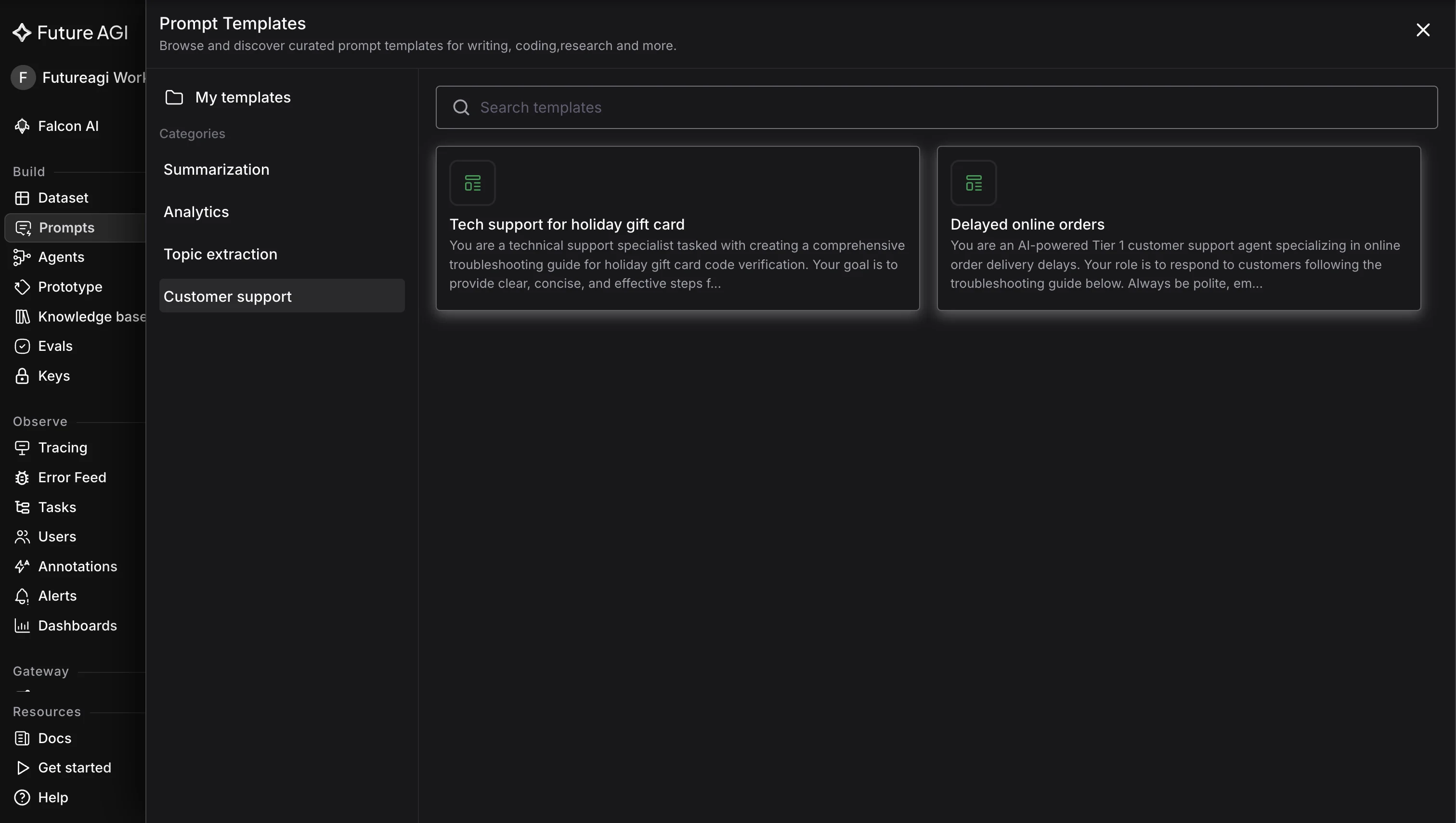Click the Keys lock icon
Screen dimensions: 1456x823
pos(22,376)
